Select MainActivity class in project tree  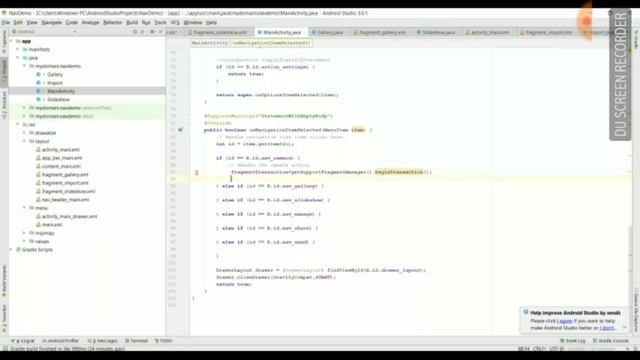coord(60,91)
